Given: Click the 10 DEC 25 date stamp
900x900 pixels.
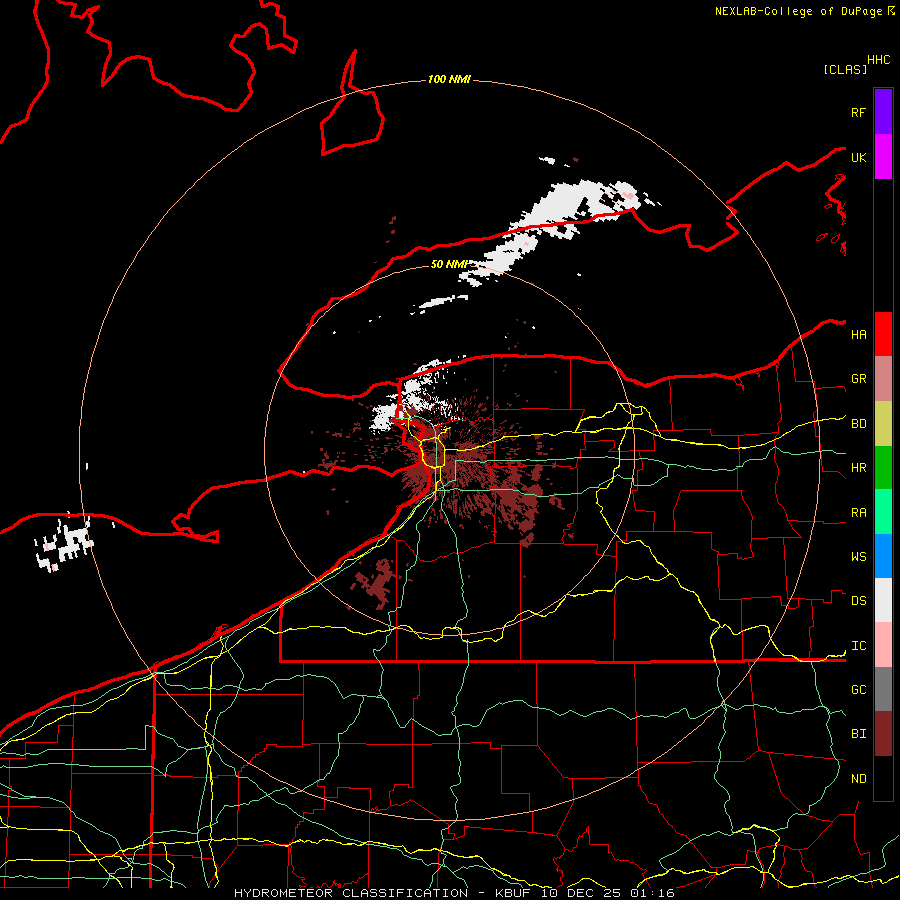Looking at the screenshot, I should (581, 893).
